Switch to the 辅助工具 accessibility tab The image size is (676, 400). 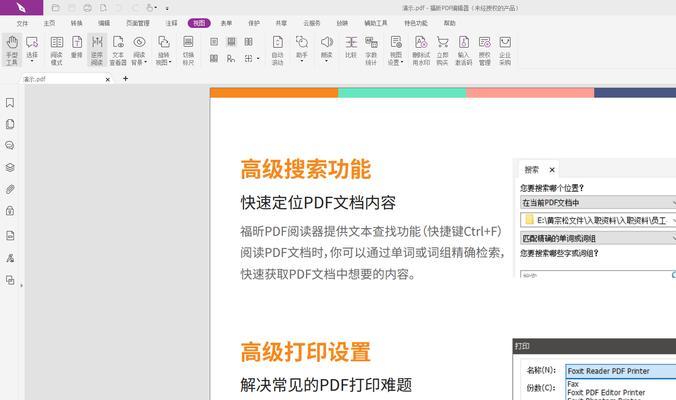(x=376, y=23)
